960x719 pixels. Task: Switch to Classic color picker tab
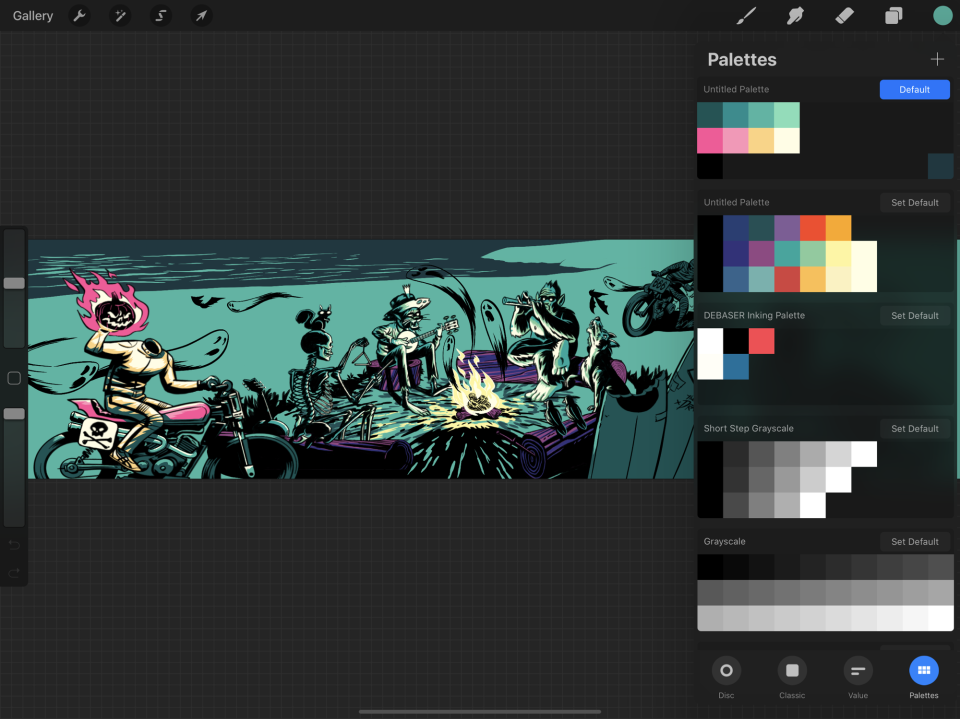pos(792,677)
